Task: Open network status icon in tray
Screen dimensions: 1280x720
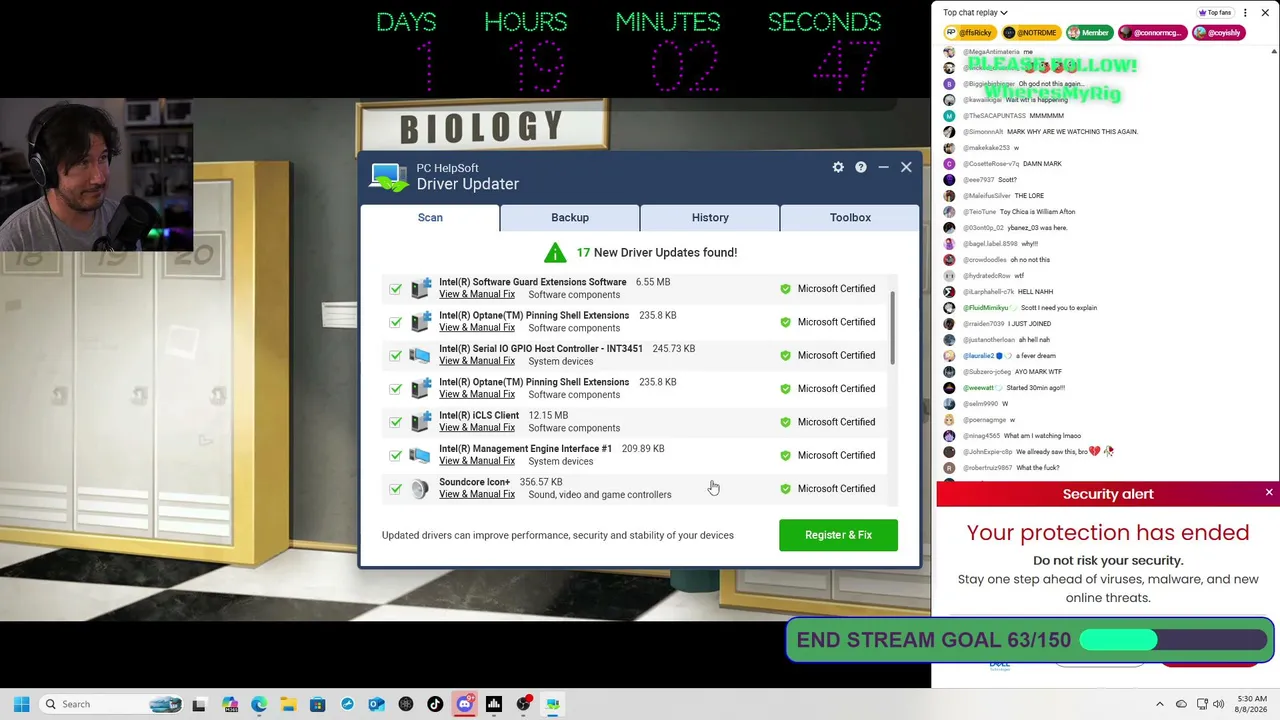Action: click(1202, 704)
